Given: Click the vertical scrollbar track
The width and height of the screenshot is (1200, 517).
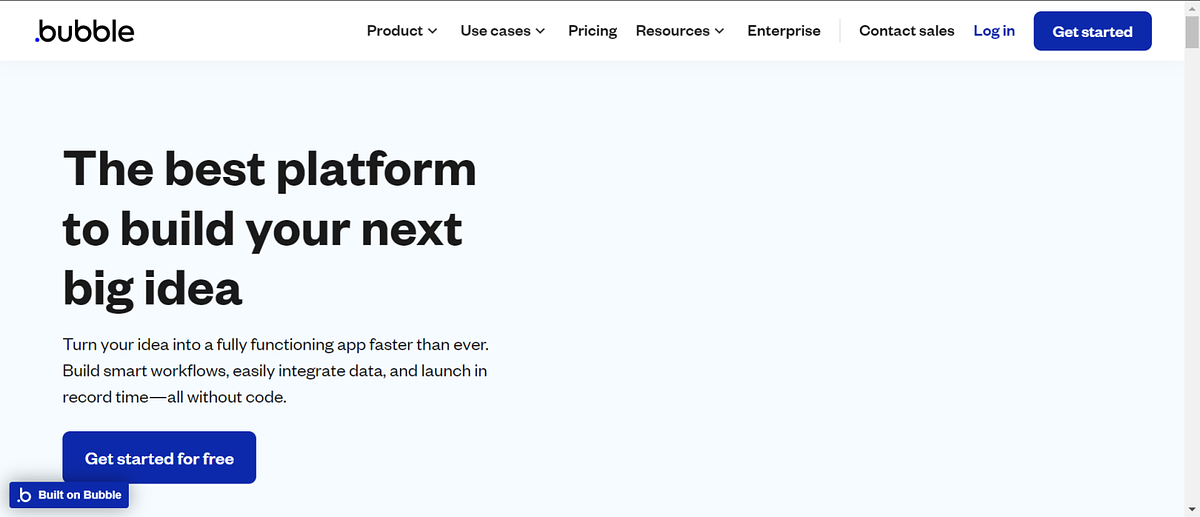Looking at the screenshot, I should [x=1191, y=300].
